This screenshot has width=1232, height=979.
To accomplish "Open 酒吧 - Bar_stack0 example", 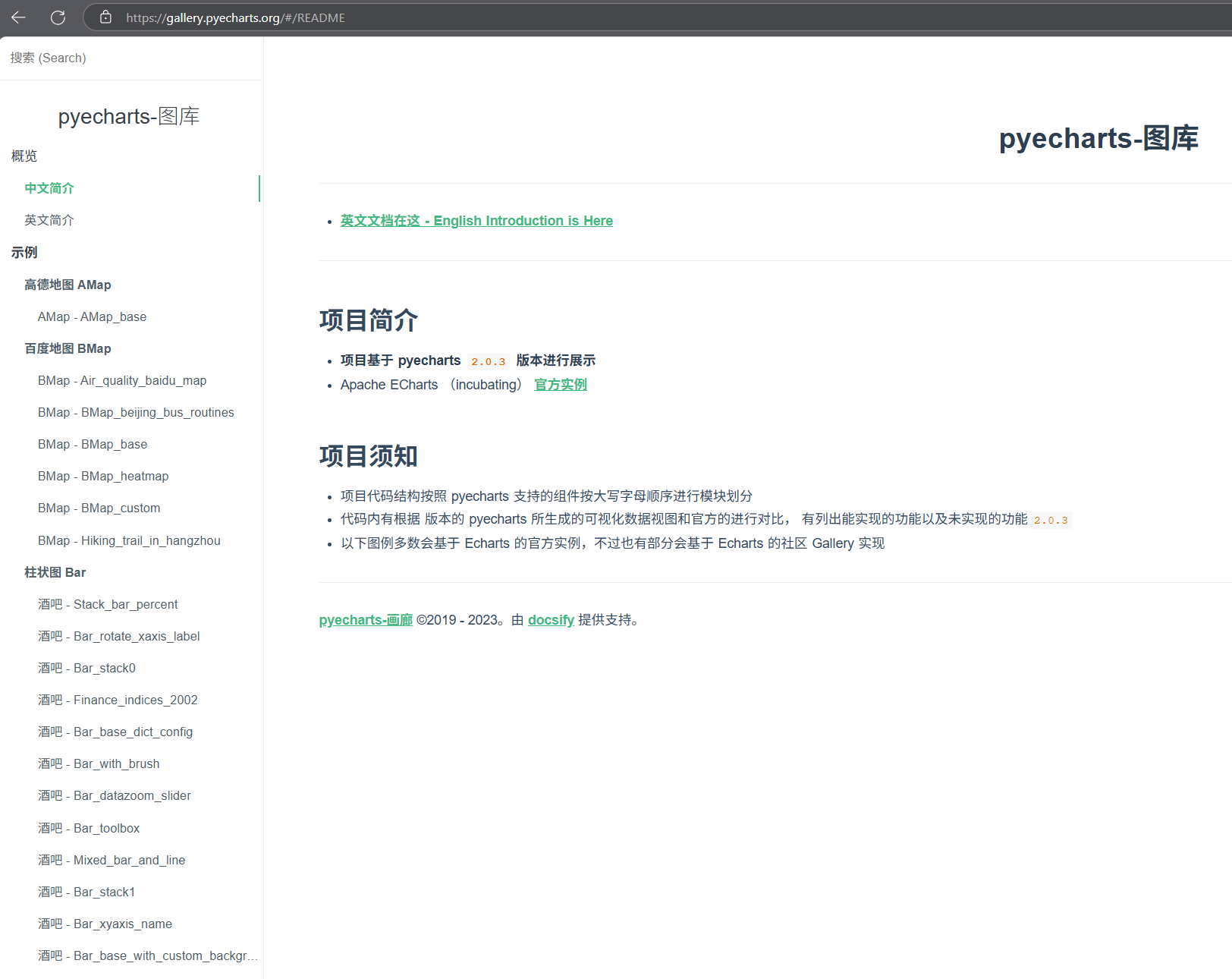I will point(86,668).
